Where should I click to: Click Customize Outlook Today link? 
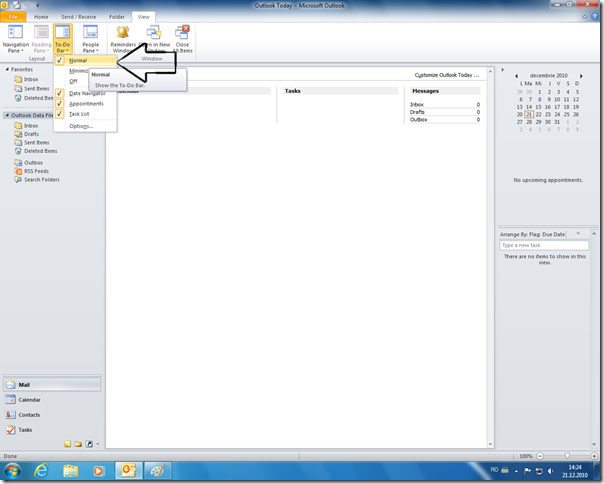pos(447,75)
